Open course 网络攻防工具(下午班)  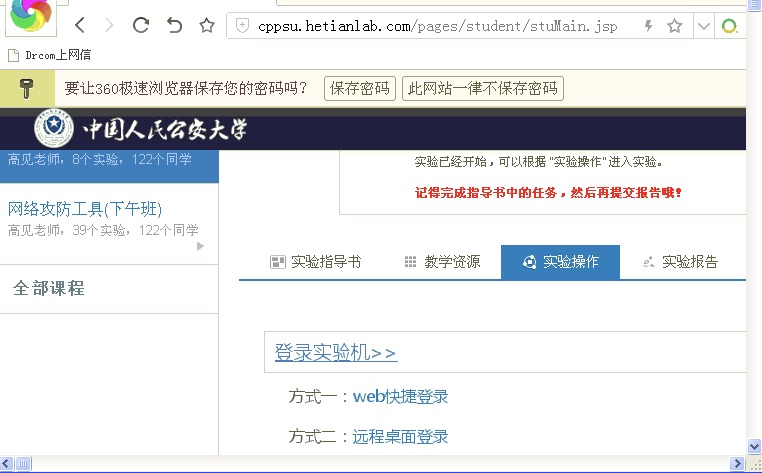pyautogui.click(x=85, y=209)
